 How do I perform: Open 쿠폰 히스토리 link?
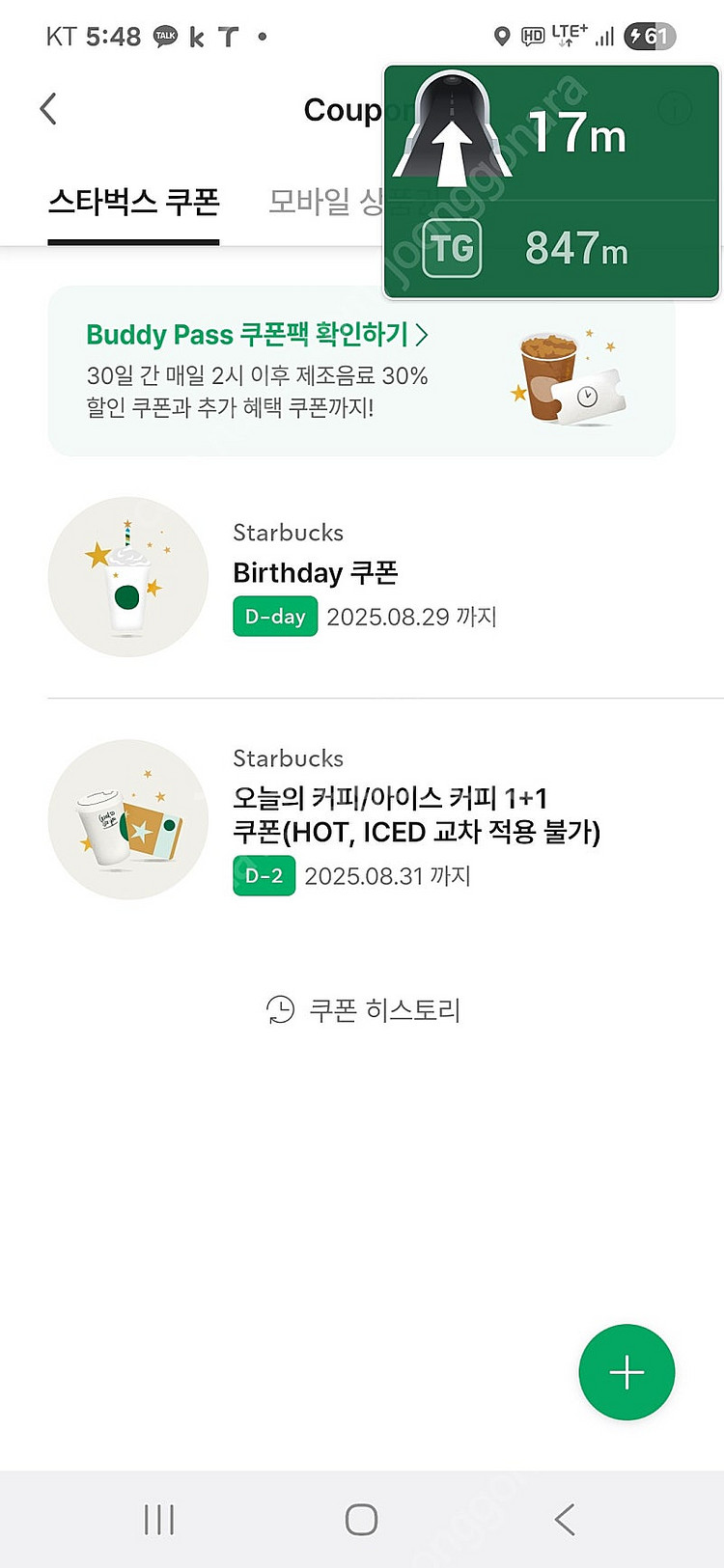pyautogui.click(x=384, y=1010)
